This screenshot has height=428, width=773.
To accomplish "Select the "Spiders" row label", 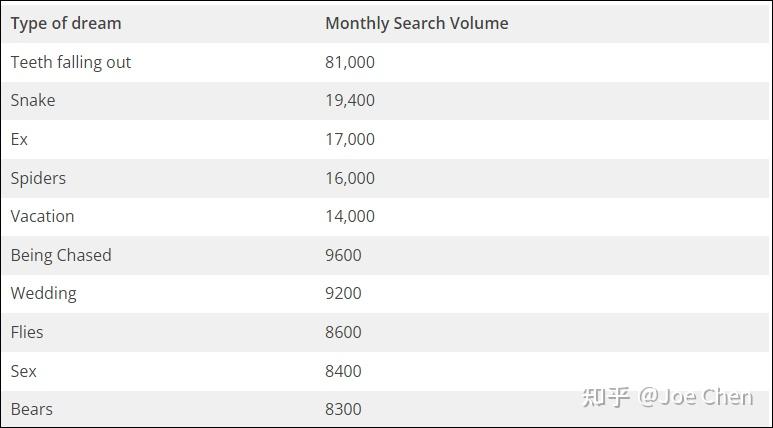I will click(x=38, y=178).
